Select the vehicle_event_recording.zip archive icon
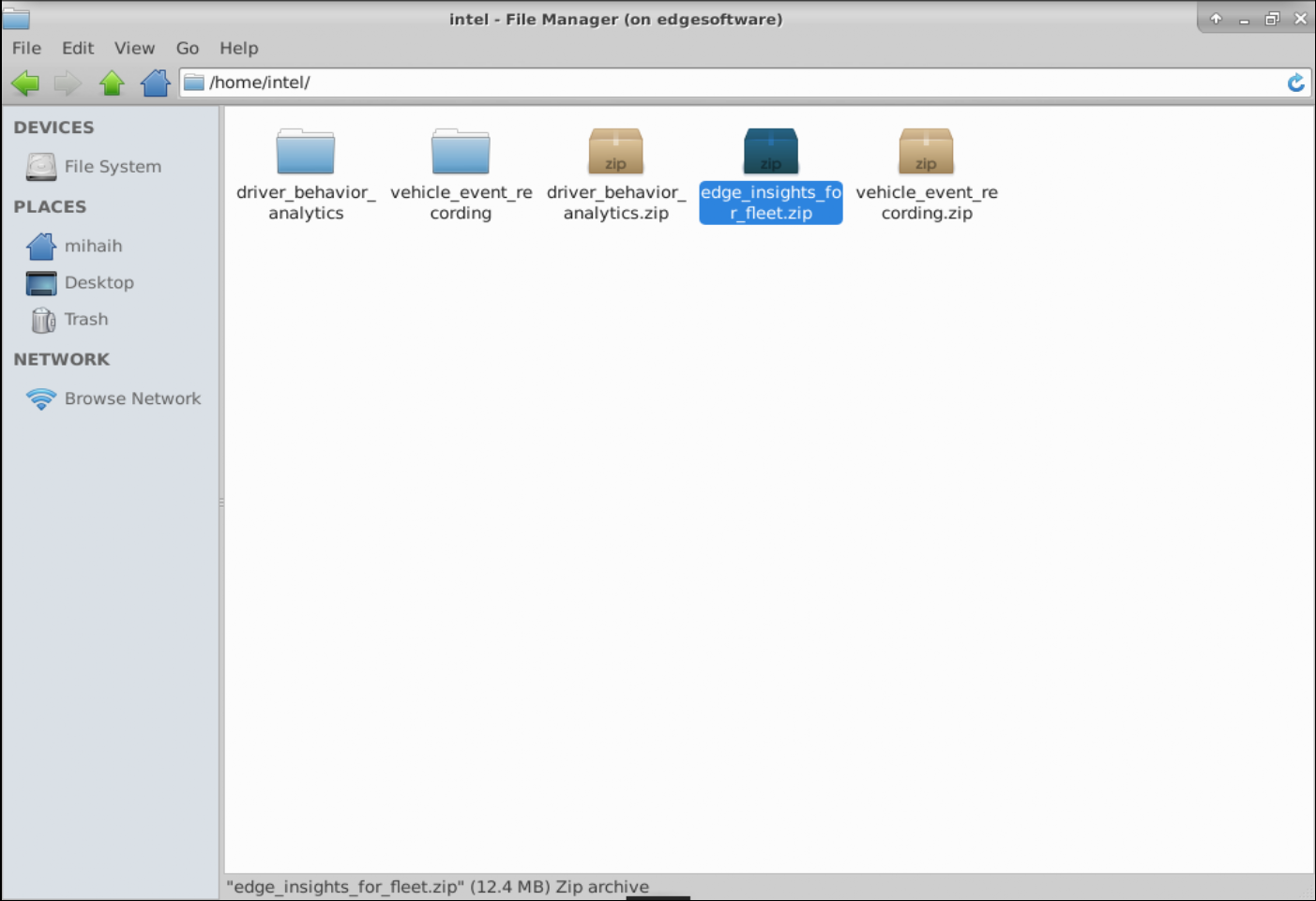 (926, 151)
